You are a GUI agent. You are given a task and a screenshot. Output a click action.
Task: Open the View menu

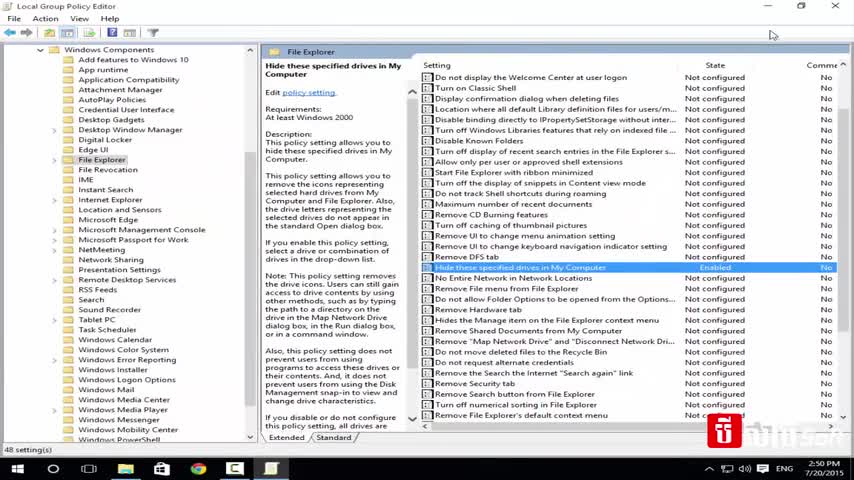[79, 19]
